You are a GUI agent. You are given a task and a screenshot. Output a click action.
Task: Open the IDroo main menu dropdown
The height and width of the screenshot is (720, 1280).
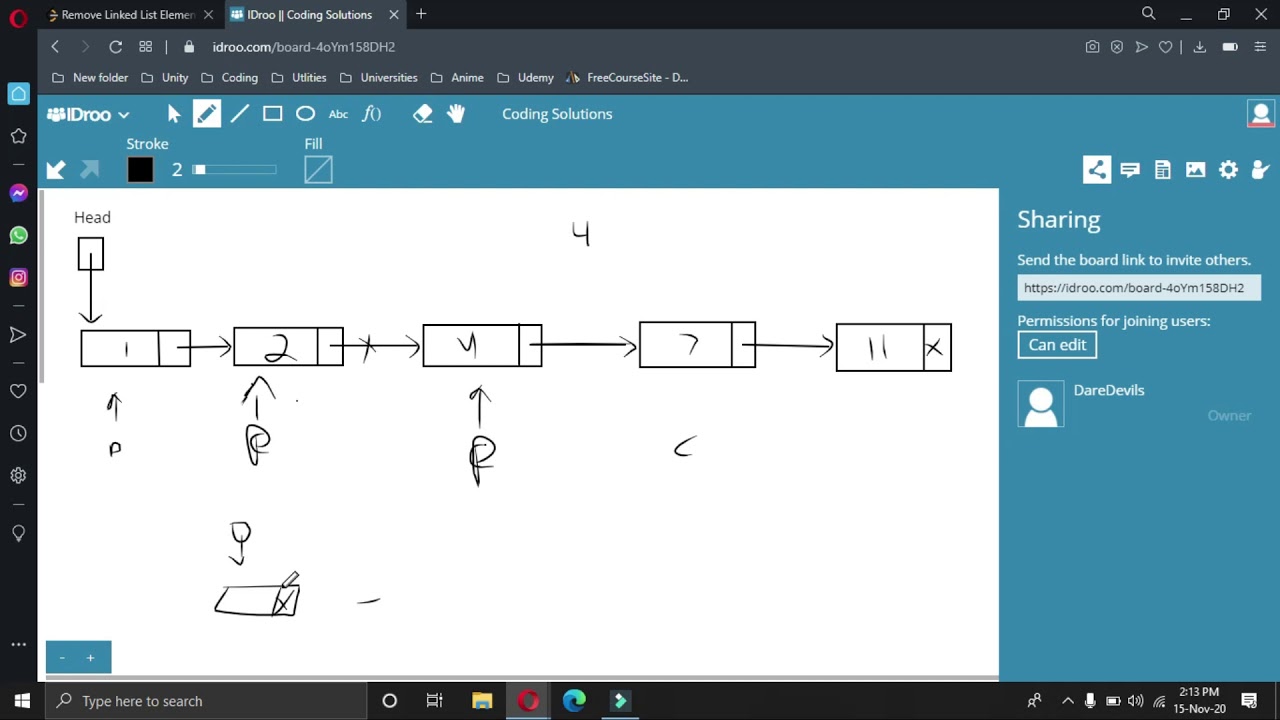[88, 114]
